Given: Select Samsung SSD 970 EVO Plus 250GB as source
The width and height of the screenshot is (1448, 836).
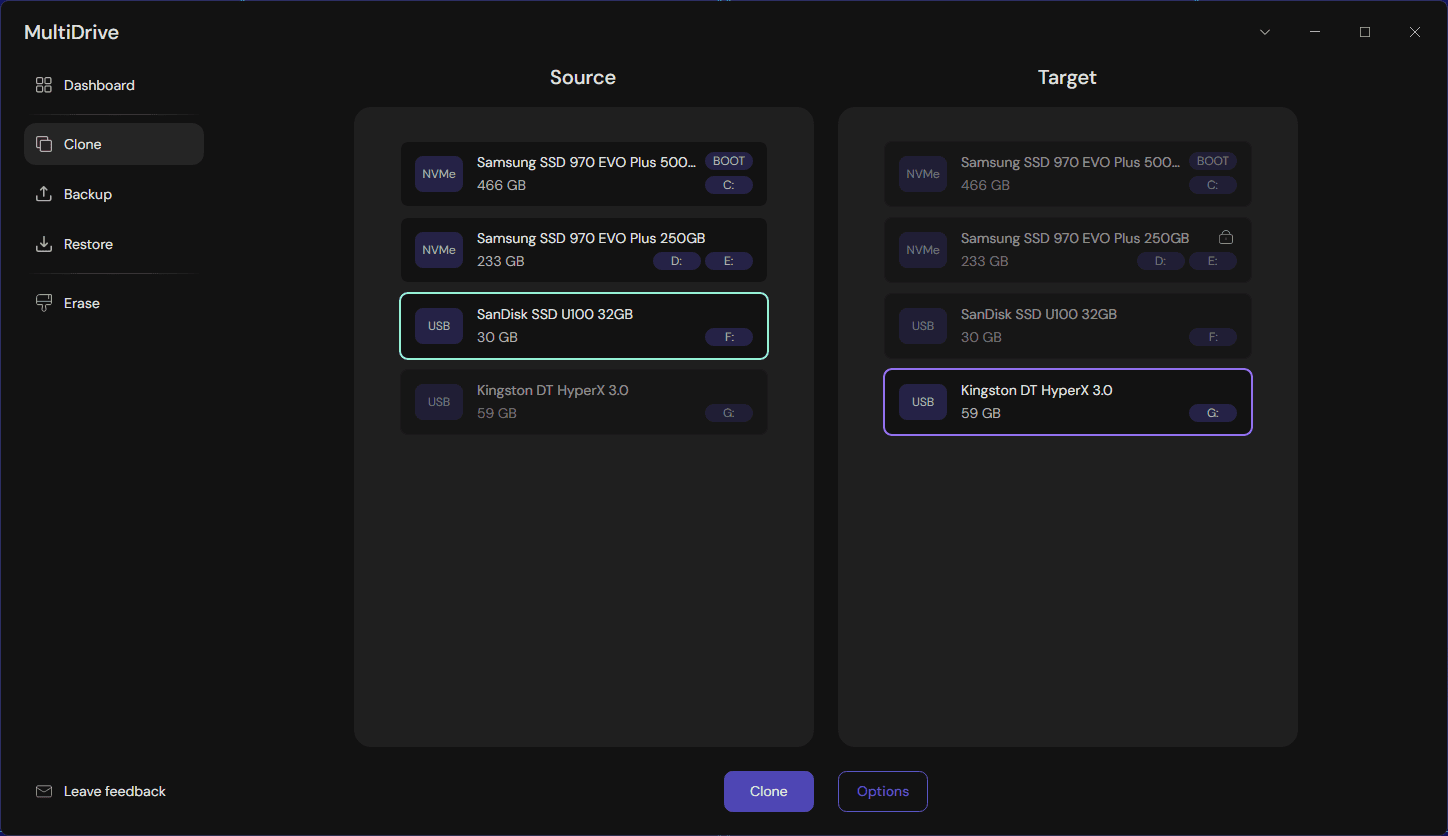Looking at the screenshot, I should coord(583,249).
